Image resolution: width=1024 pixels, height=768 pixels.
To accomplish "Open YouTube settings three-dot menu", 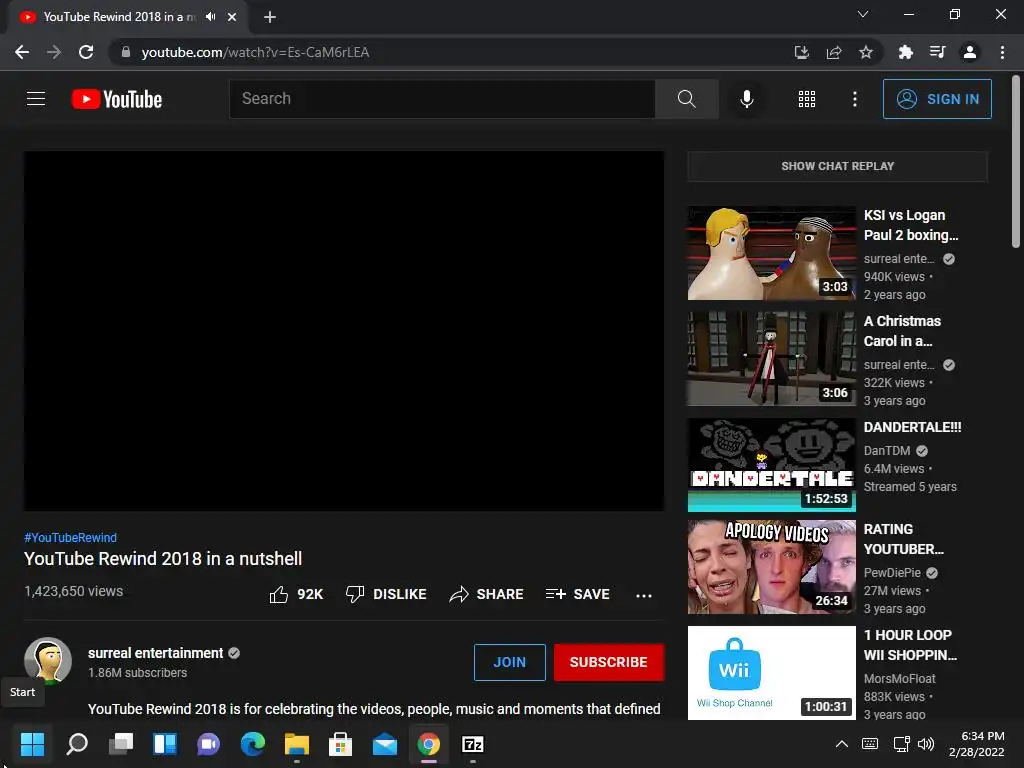I will click(x=855, y=99).
